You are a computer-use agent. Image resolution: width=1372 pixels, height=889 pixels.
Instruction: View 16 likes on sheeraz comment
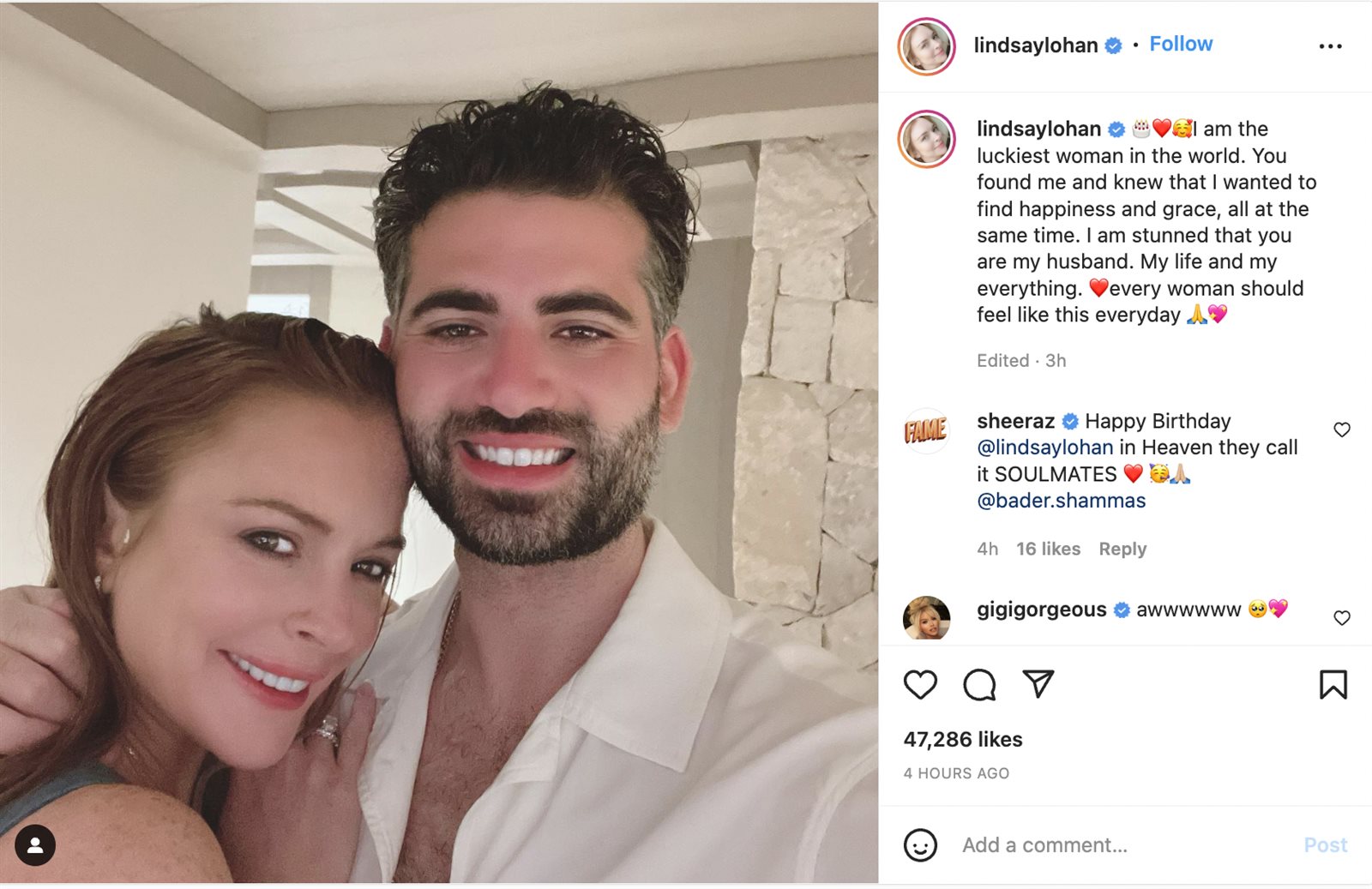(x=1048, y=549)
